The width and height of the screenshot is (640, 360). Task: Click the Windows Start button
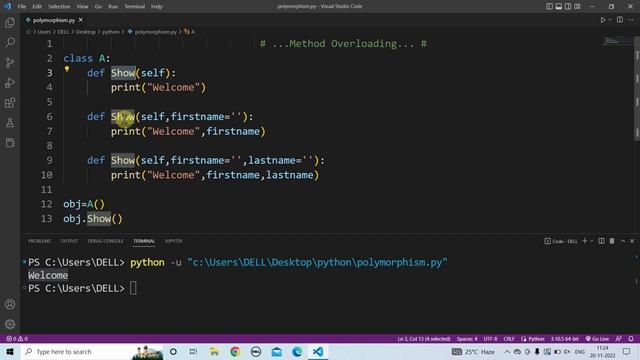[10, 351]
